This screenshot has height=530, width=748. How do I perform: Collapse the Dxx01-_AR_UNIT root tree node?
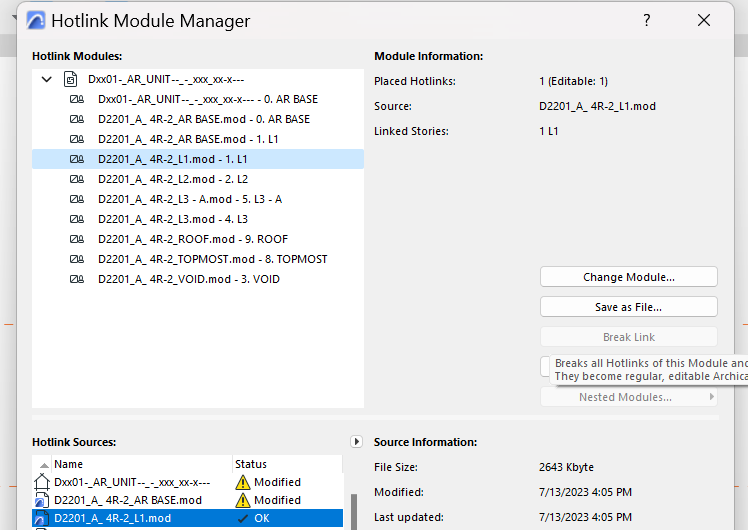46,79
